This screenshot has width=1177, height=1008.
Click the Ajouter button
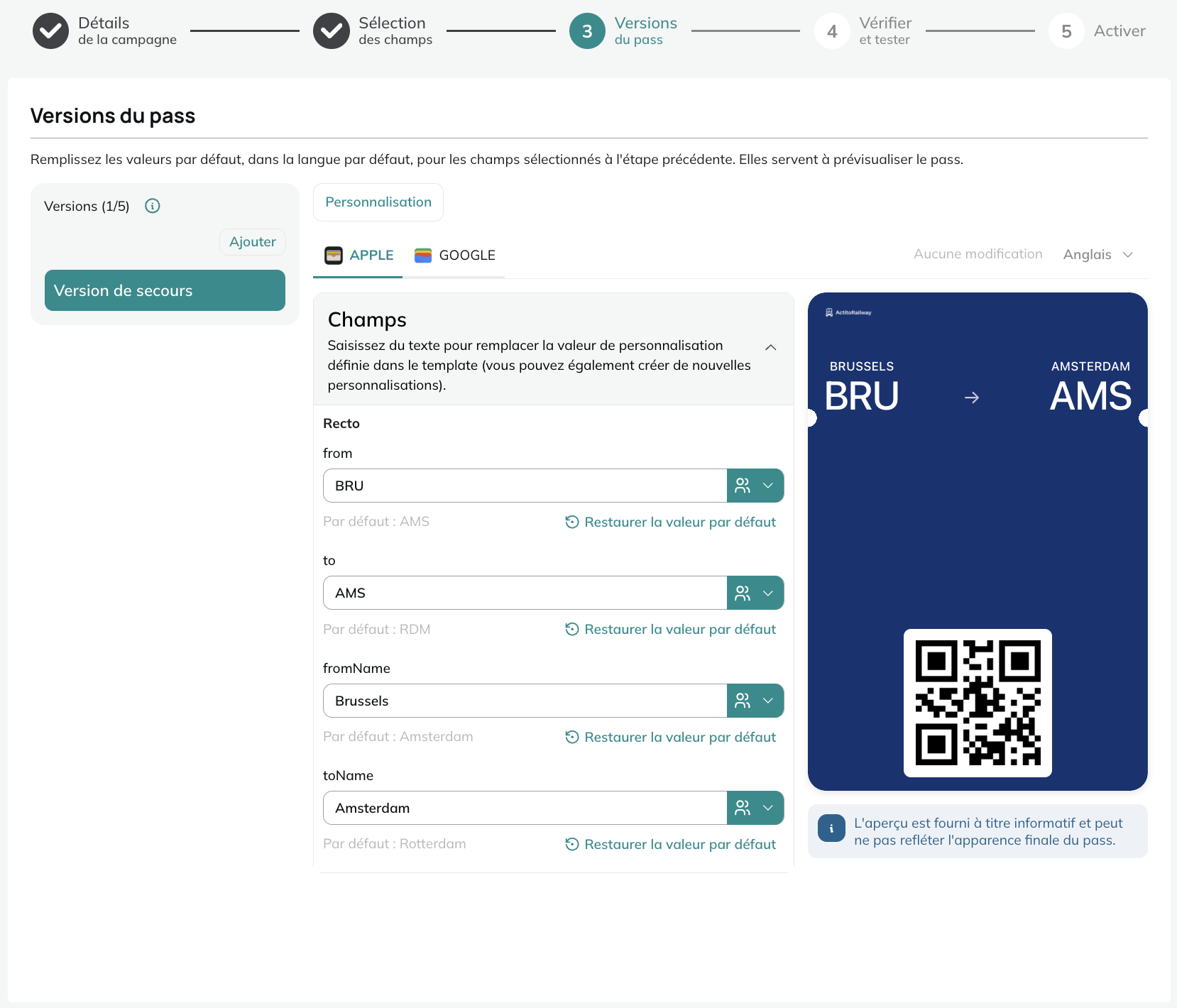(x=253, y=242)
